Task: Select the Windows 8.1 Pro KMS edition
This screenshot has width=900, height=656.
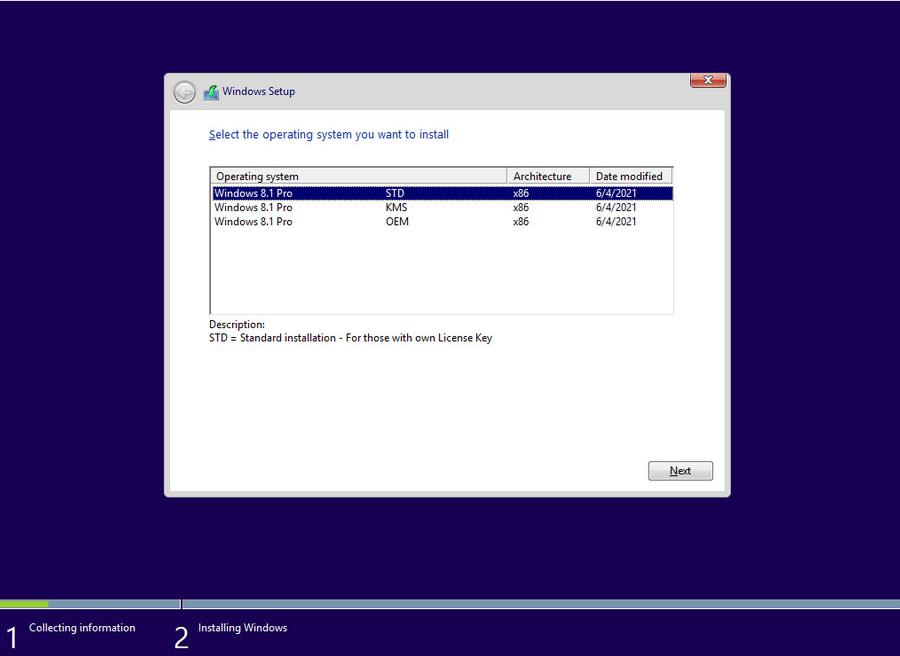Action: coord(300,207)
